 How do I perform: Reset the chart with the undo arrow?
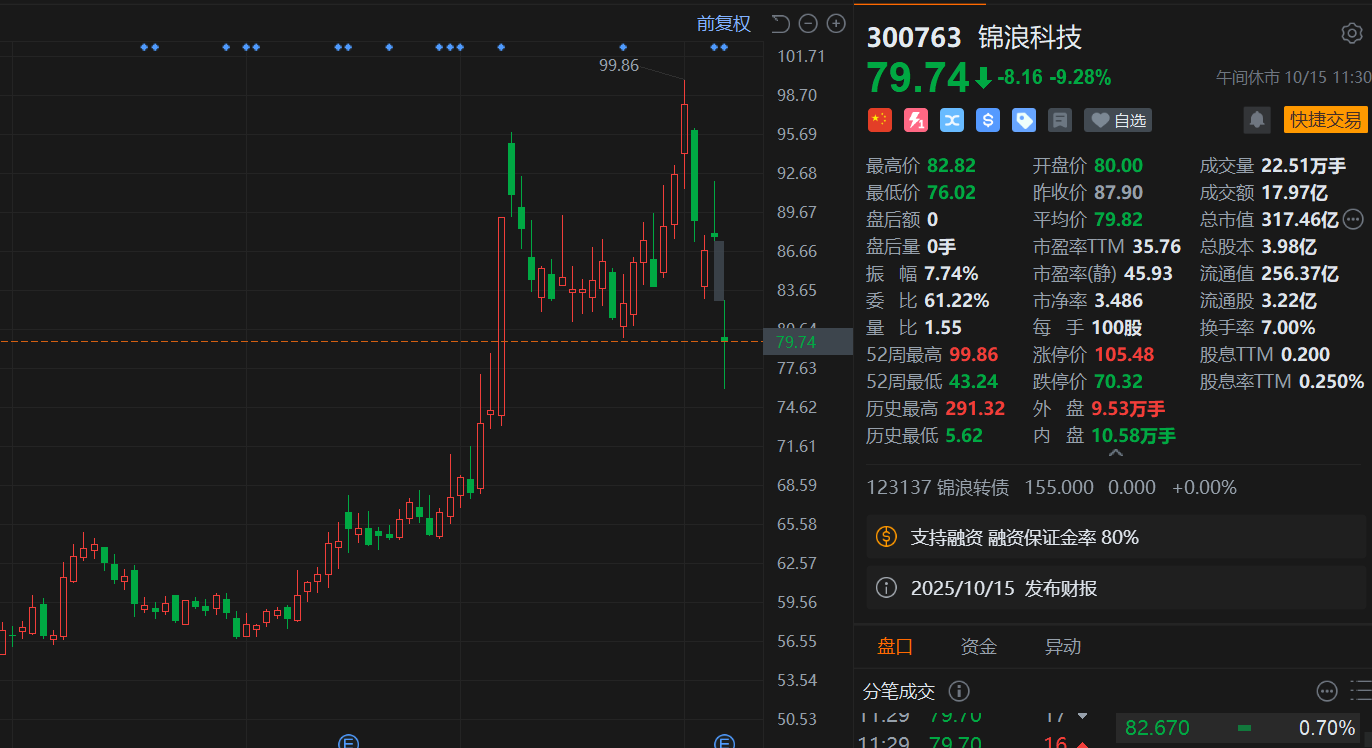781,24
